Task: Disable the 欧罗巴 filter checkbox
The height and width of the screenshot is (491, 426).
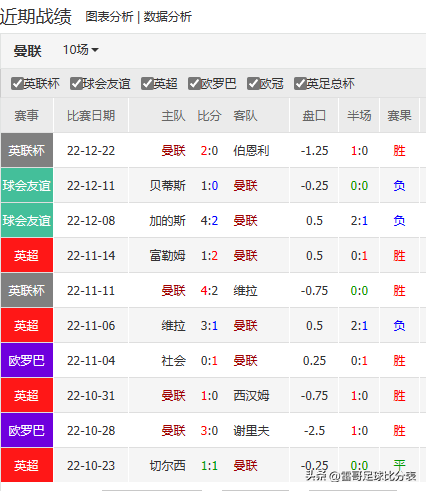Action: pos(194,83)
